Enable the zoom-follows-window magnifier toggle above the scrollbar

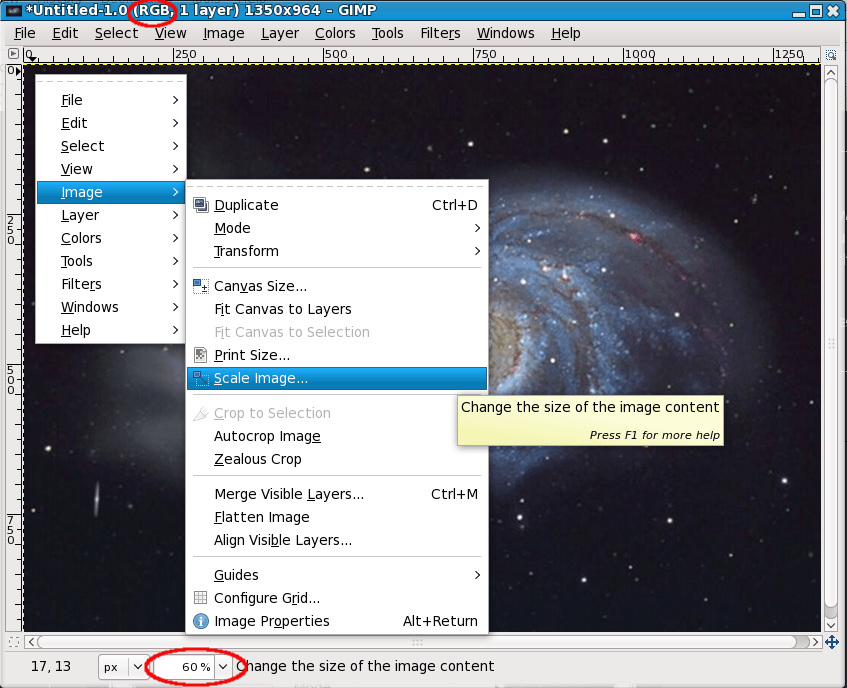click(x=829, y=55)
